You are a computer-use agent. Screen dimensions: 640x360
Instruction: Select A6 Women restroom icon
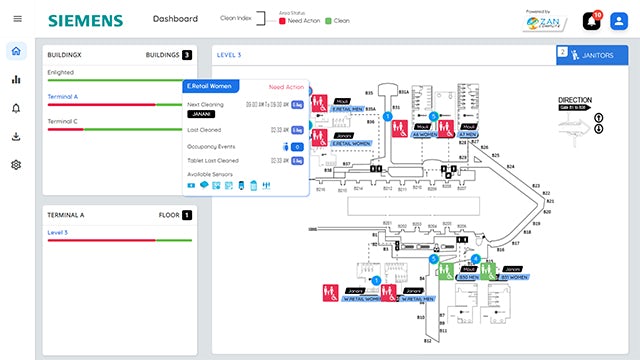(x=400, y=129)
